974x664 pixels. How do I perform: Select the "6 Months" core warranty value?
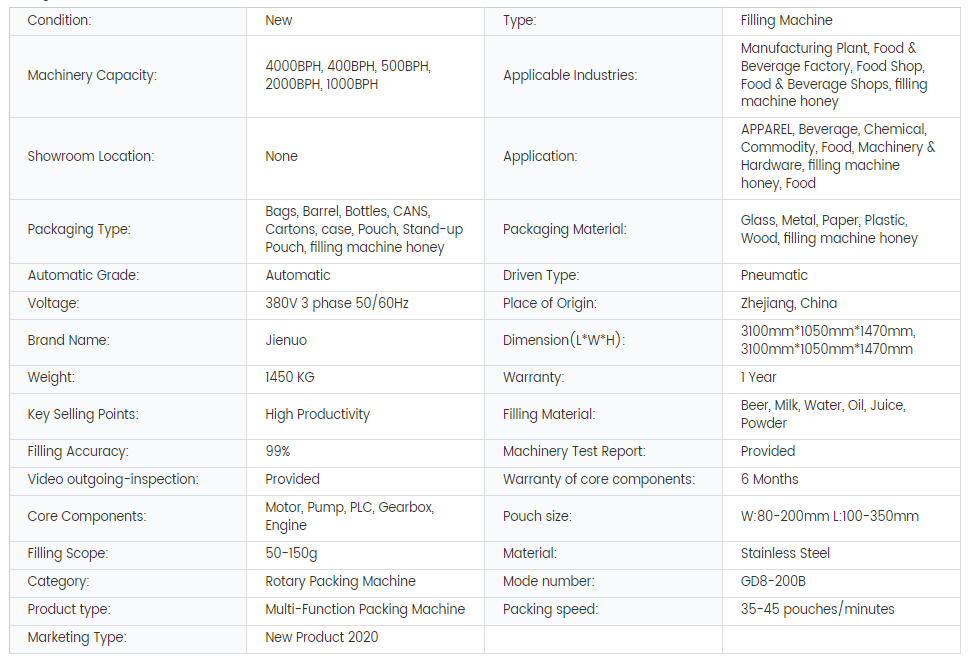[769, 479]
